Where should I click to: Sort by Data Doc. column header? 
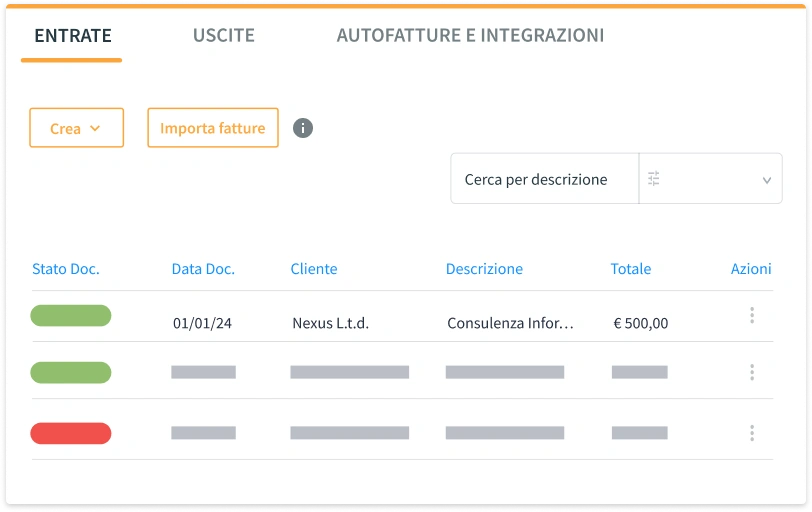[x=203, y=269]
